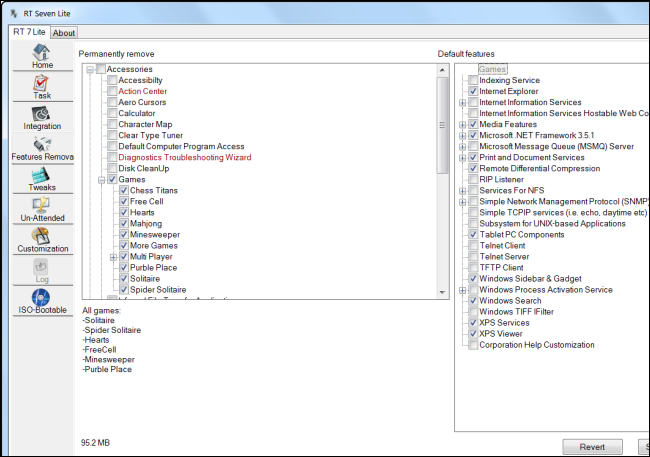Select the ISO-Bootable disc icon
The image size is (650, 457).
point(41,297)
